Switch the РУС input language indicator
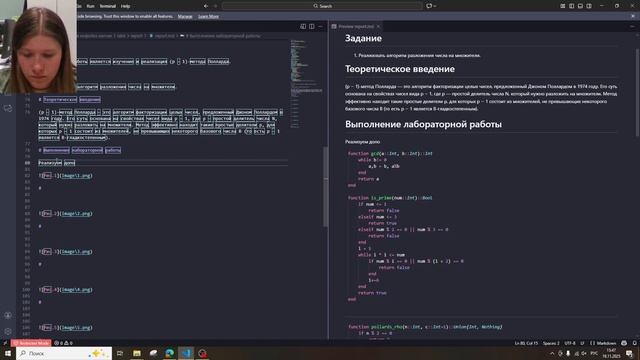640x360 pixels. pyautogui.click(x=594, y=353)
